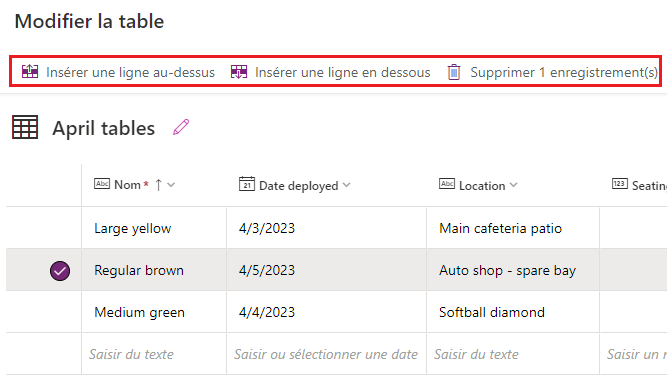The image size is (667, 387).
Task: Click the Date deployed column header label
Action: point(299,186)
